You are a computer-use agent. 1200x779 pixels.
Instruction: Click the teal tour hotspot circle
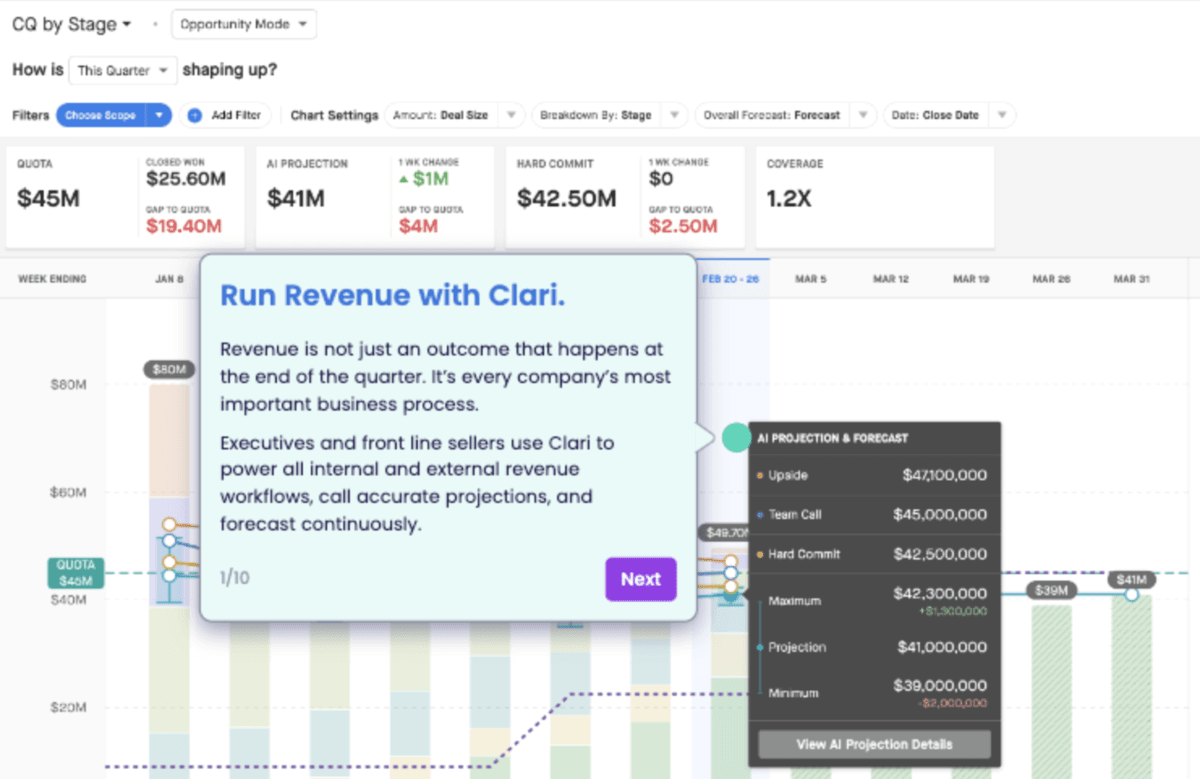(736, 438)
